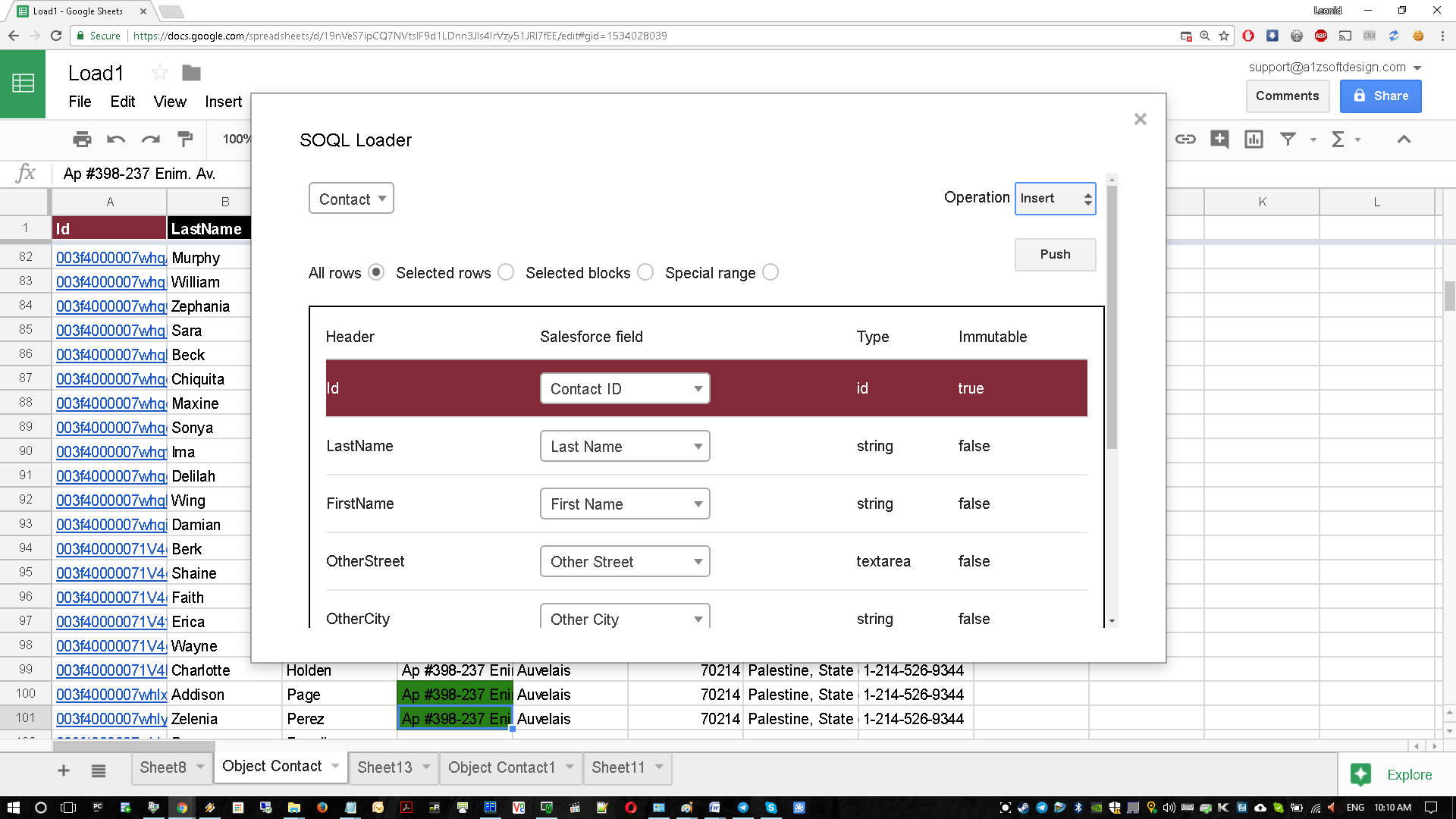Select the Insert link icon
Image resolution: width=1456 pixels, height=819 pixels.
1185,140
